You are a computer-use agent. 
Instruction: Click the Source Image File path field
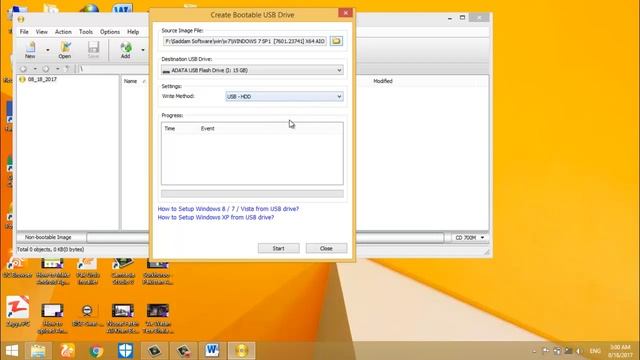(245, 41)
